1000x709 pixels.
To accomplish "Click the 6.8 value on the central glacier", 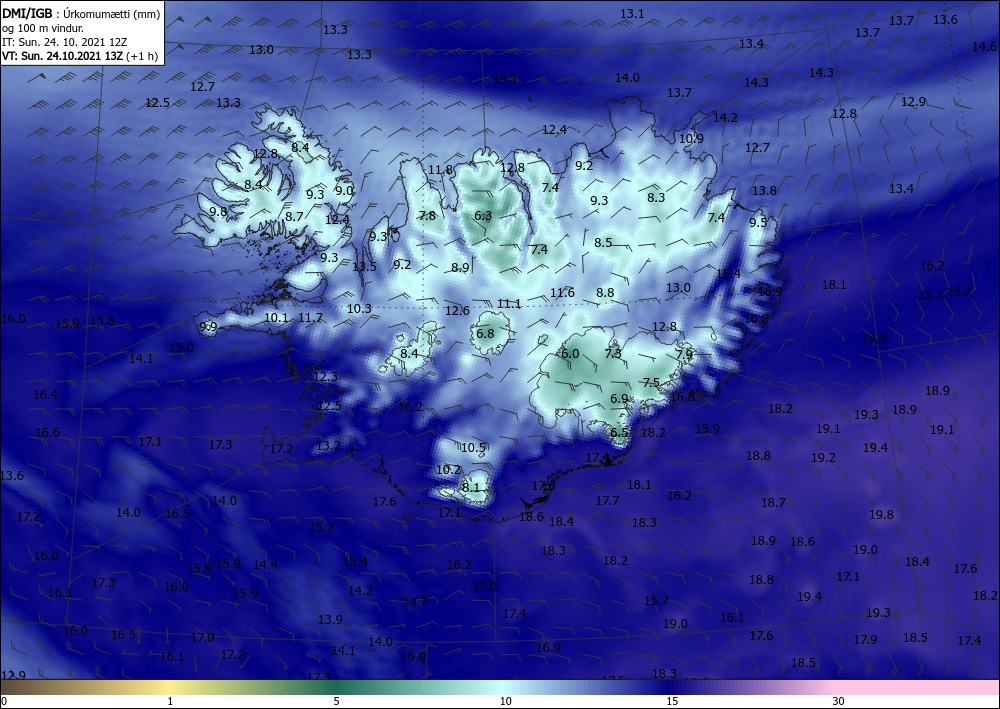I will click(485, 333).
